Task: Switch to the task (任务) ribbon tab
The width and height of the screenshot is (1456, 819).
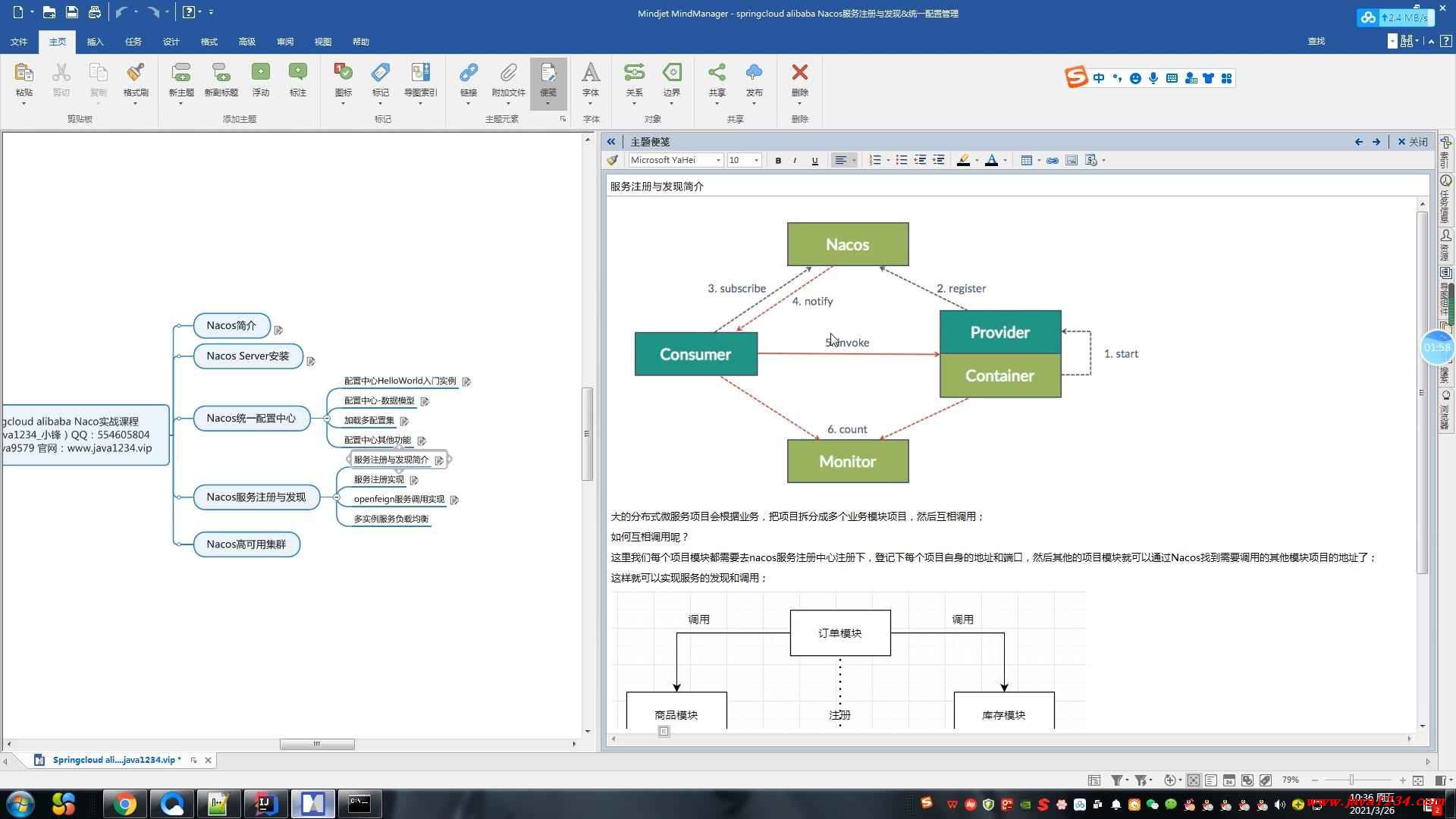Action: [x=133, y=42]
